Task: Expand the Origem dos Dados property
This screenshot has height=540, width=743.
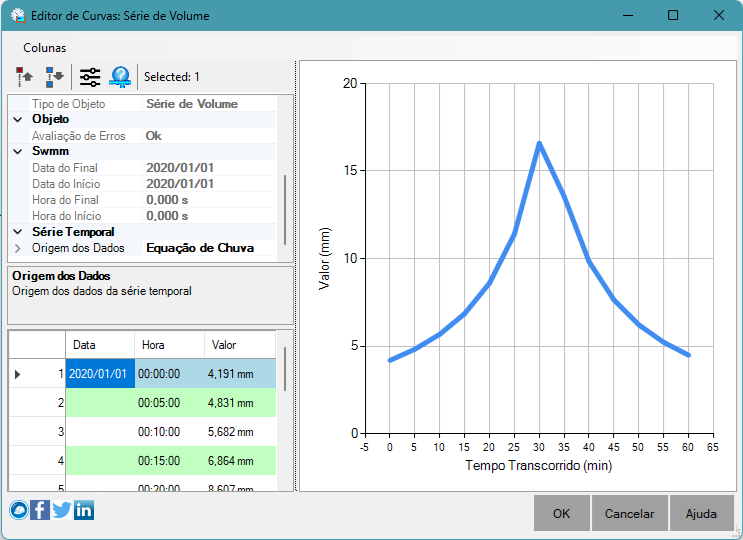Action: [x=18, y=248]
